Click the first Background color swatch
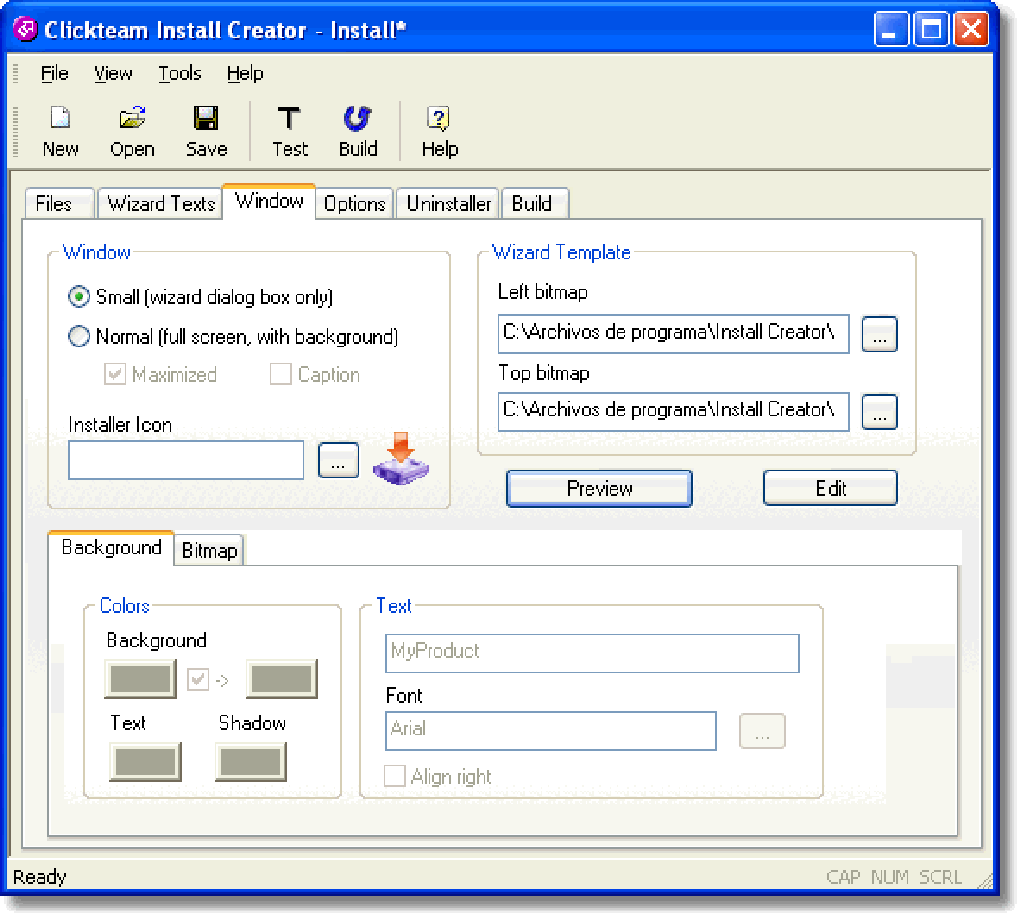Image resolution: width=1020 pixels, height=916 pixels. click(x=141, y=679)
